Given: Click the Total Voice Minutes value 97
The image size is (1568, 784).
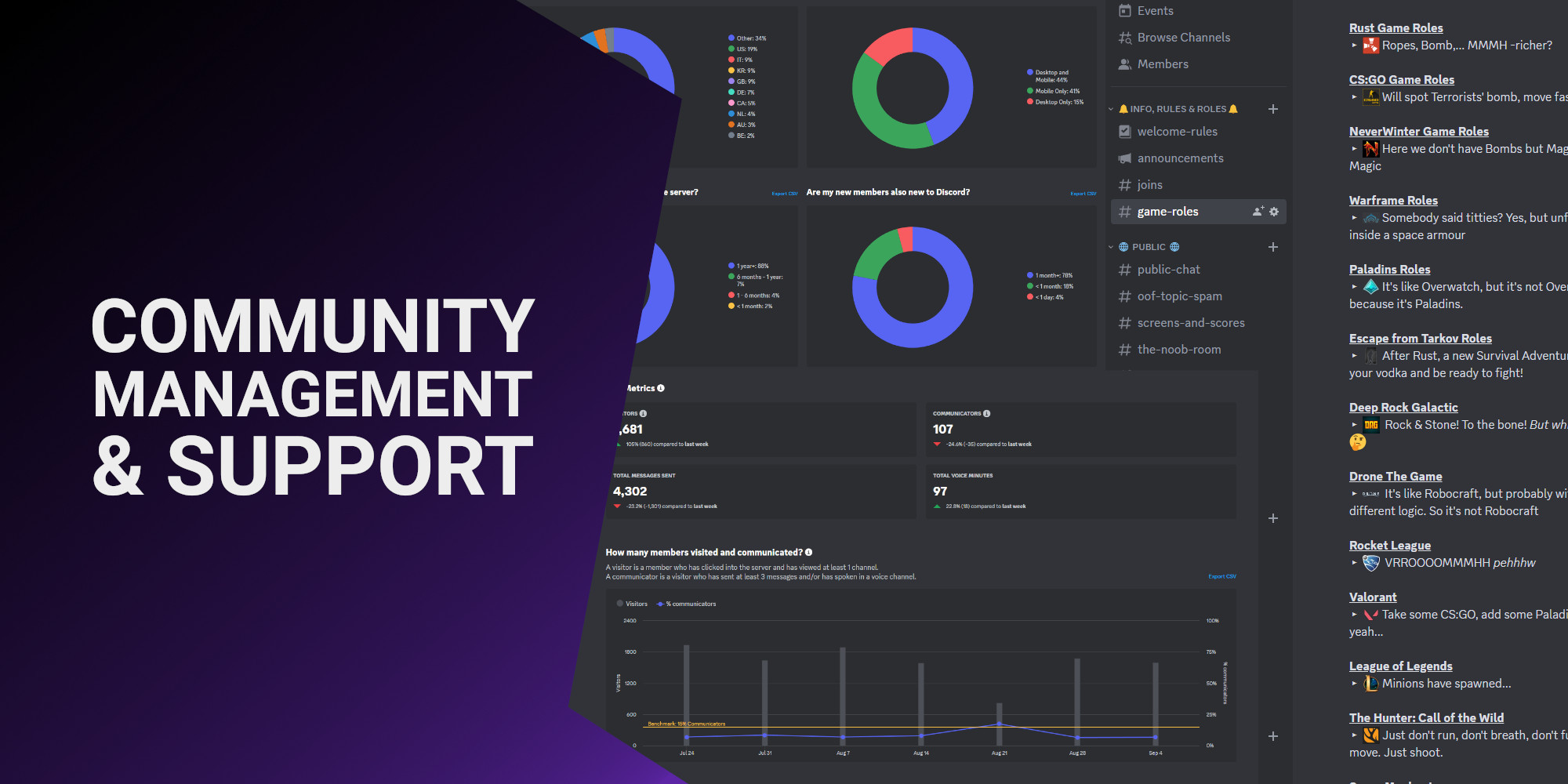Looking at the screenshot, I should (x=940, y=491).
